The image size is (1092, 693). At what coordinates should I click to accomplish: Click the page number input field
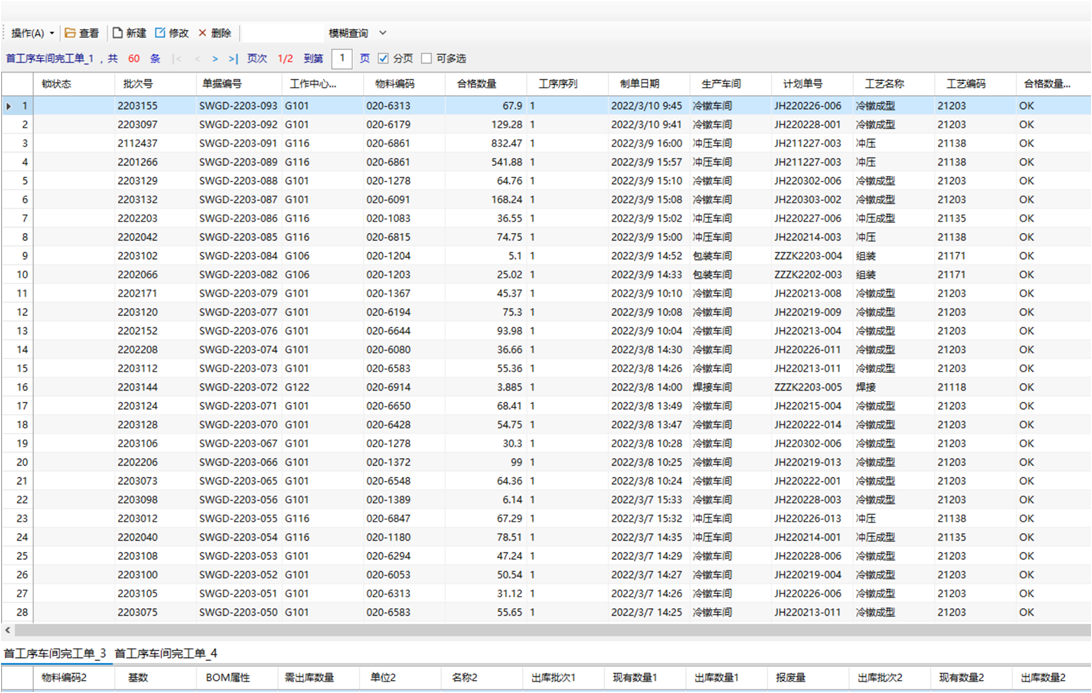coord(342,59)
